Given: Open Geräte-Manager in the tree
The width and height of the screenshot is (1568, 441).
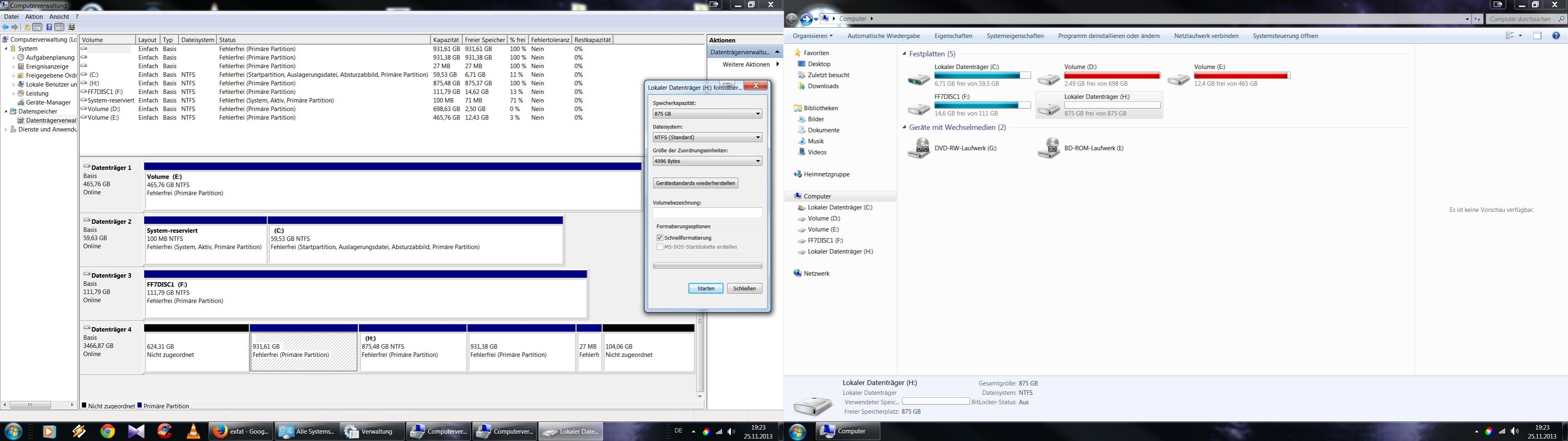Looking at the screenshot, I should tap(48, 102).
